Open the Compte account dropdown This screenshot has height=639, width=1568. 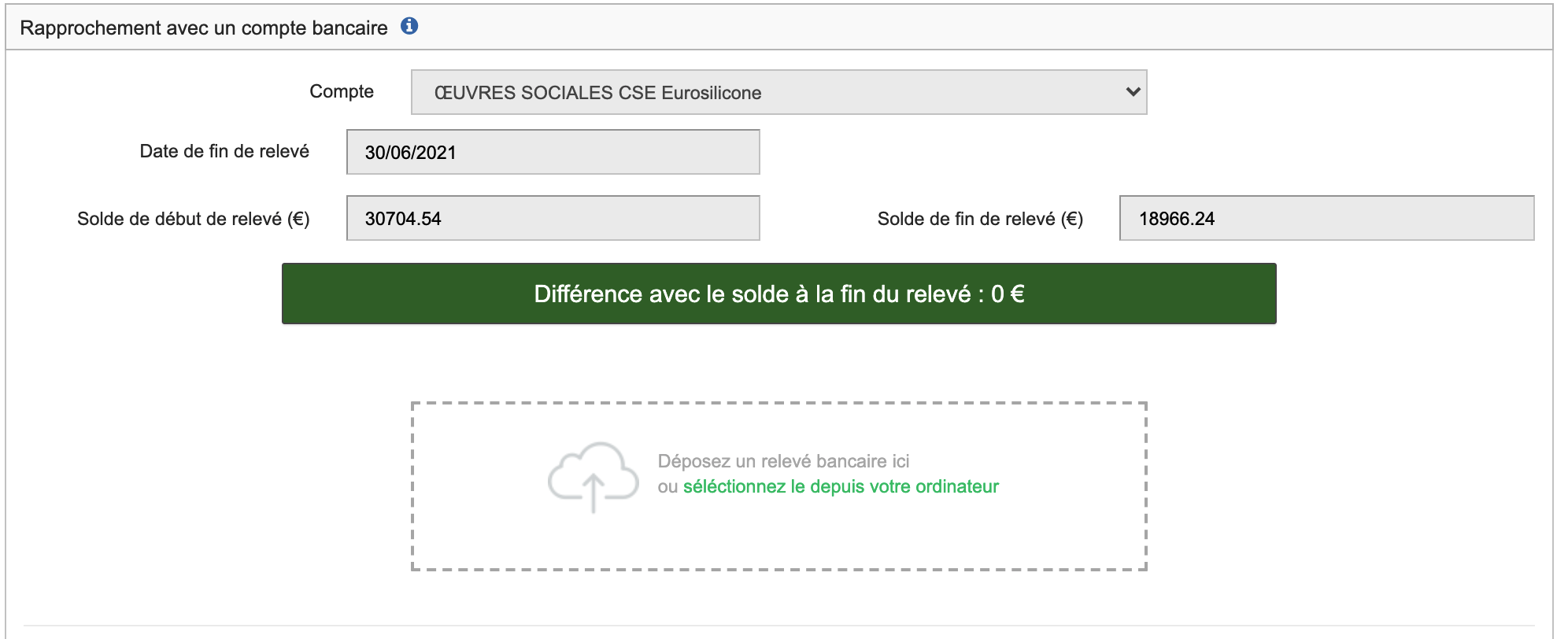(778, 92)
